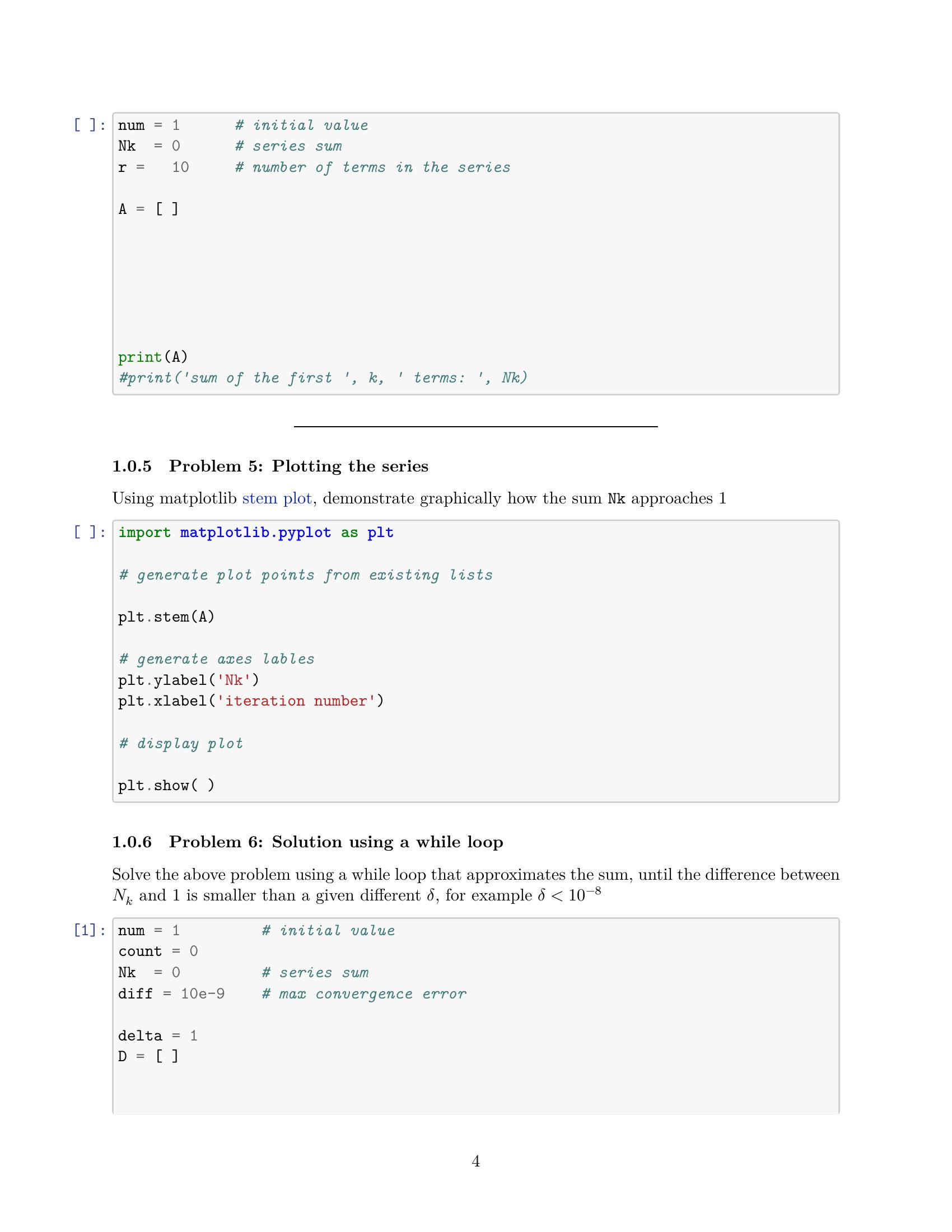Click the r = 10 assignment line
This screenshot has height=1232, width=952.
click(153, 167)
